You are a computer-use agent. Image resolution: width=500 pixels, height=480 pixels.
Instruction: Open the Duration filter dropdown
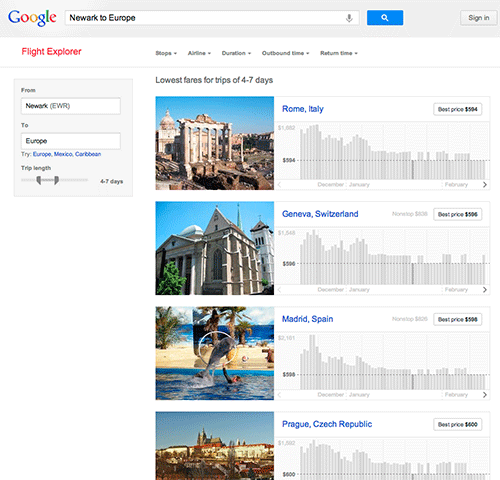(236, 53)
